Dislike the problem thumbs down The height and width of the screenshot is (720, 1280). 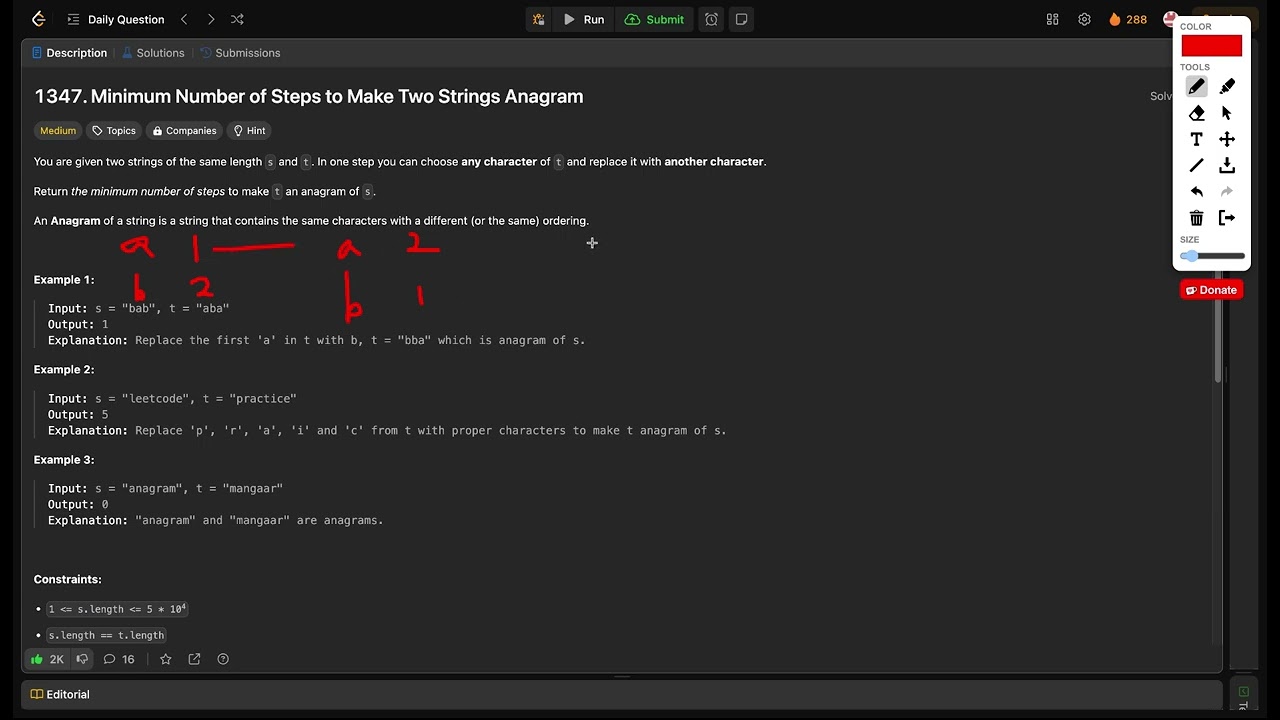click(x=82, y=659)
